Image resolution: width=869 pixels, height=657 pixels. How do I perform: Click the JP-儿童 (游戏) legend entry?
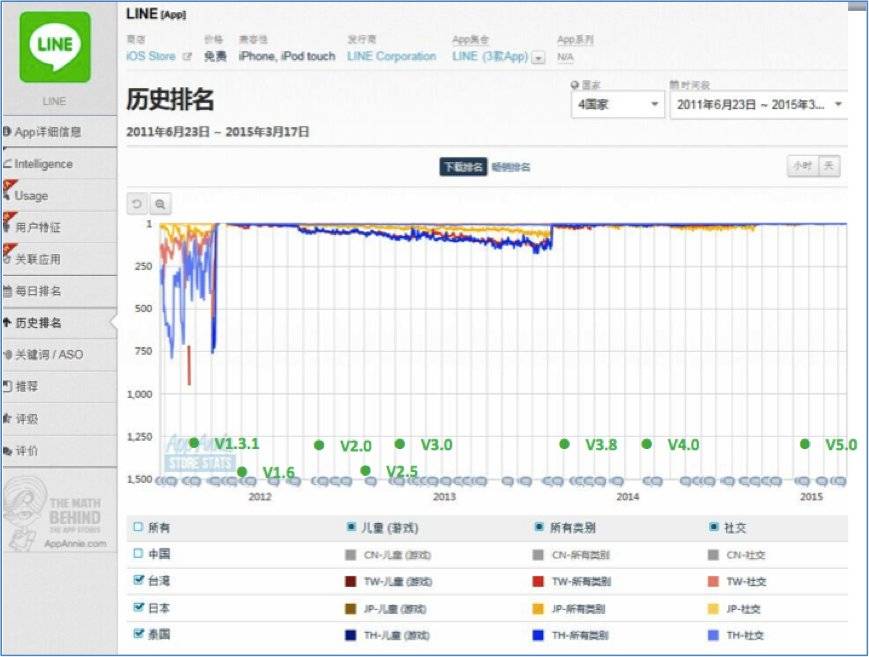point(386,609)
